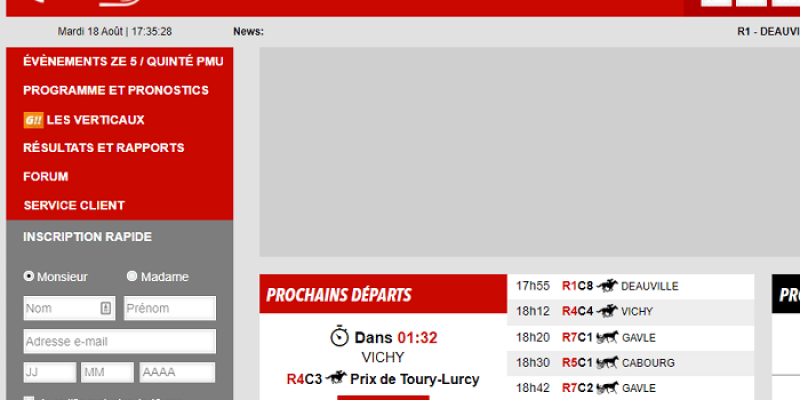800x400 pixels.
Task: Click the News: label
Action: [x=248, y=32]
